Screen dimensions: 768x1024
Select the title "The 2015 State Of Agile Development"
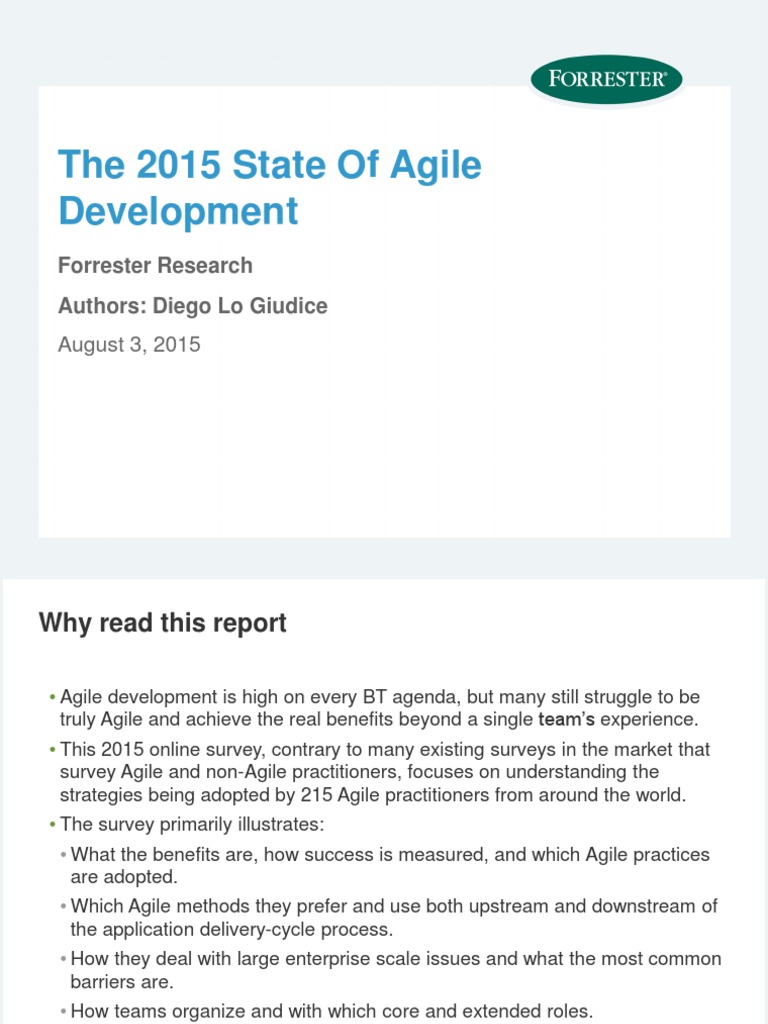tap(270, 187)
